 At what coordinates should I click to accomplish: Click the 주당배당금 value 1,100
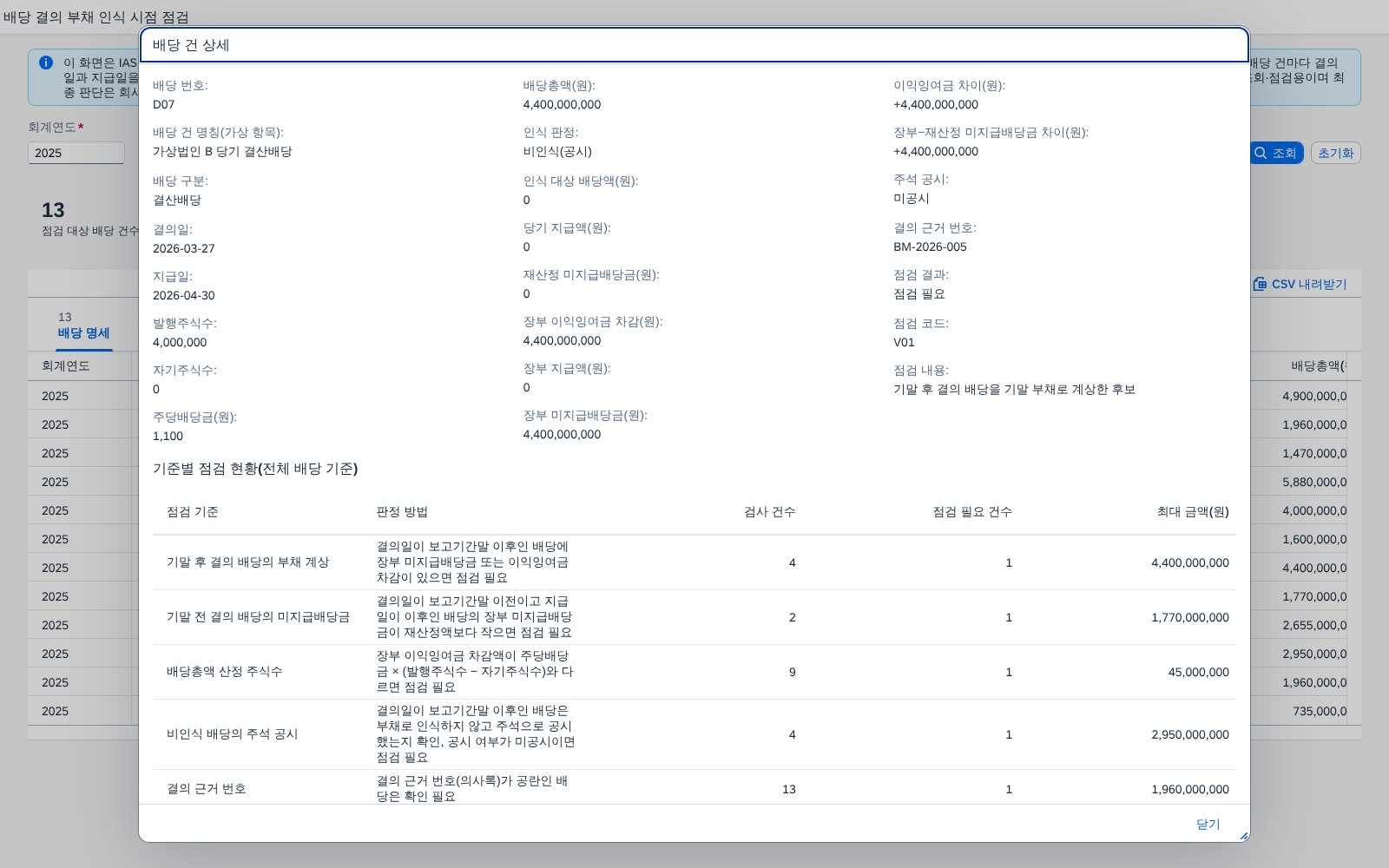(168, 436)
